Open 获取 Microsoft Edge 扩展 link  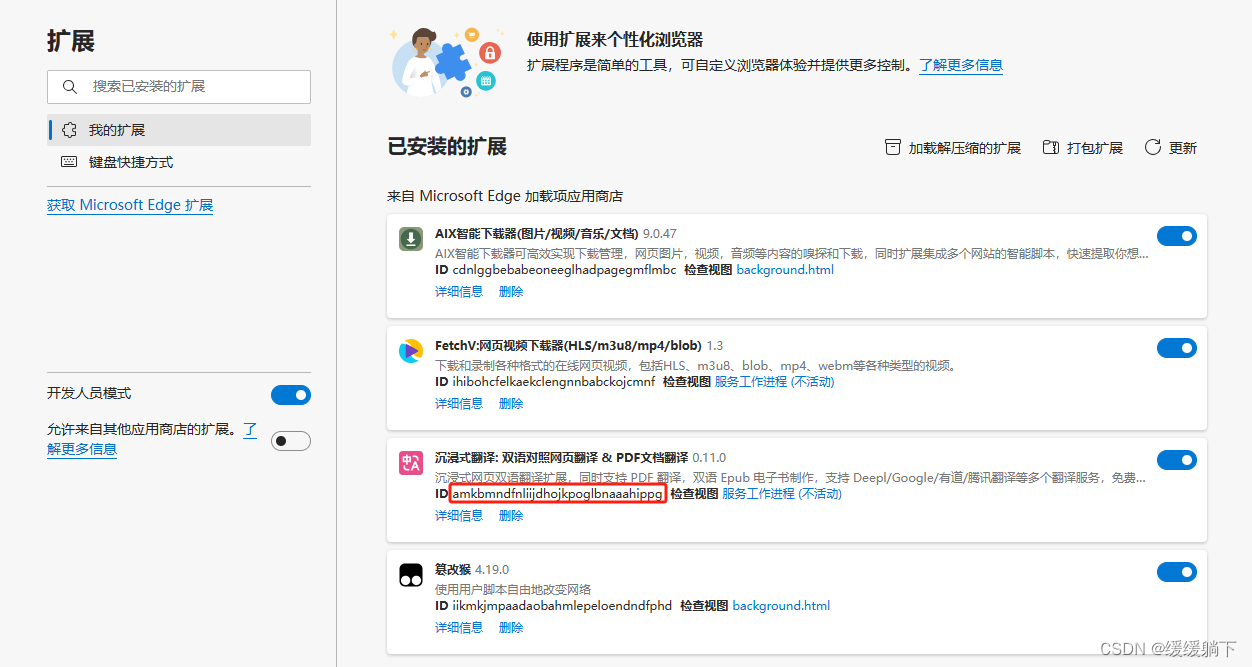pos(130,205)
